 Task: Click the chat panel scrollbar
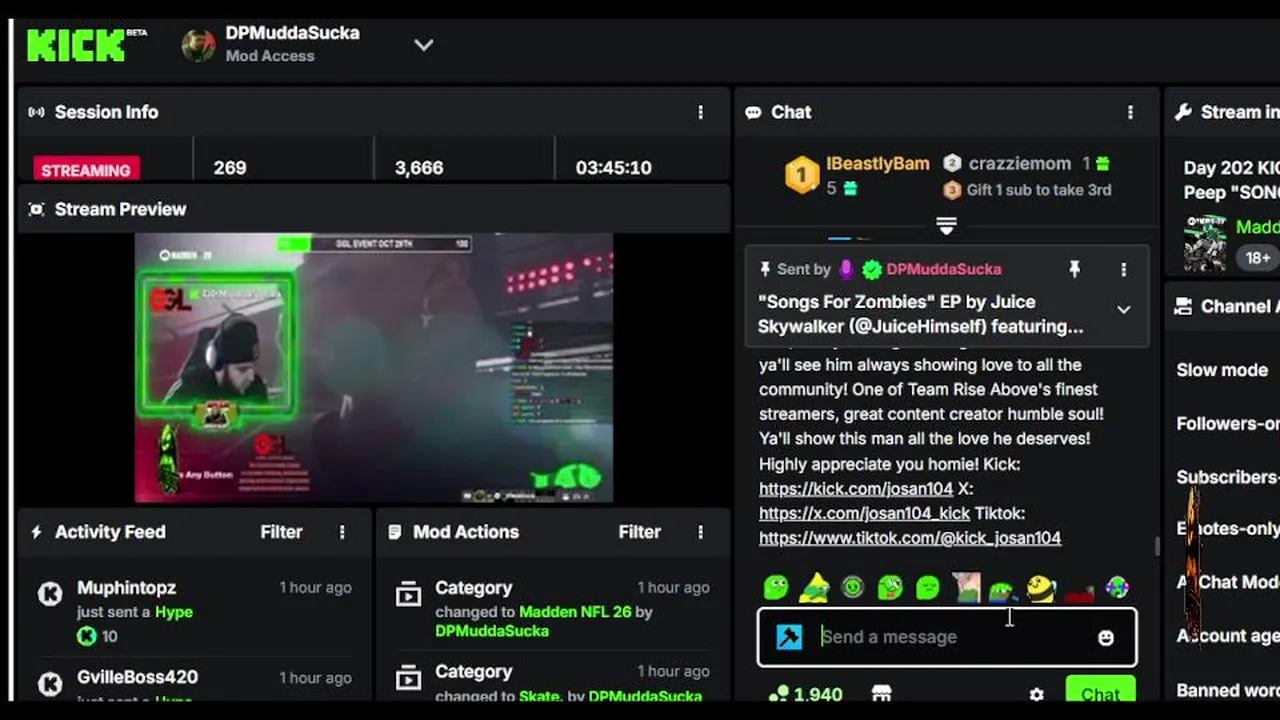point(1157,546)
